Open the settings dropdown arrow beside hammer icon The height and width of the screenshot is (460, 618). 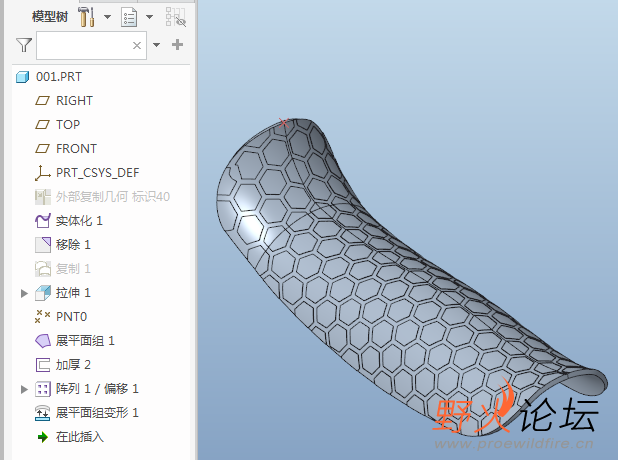point(107,17)
